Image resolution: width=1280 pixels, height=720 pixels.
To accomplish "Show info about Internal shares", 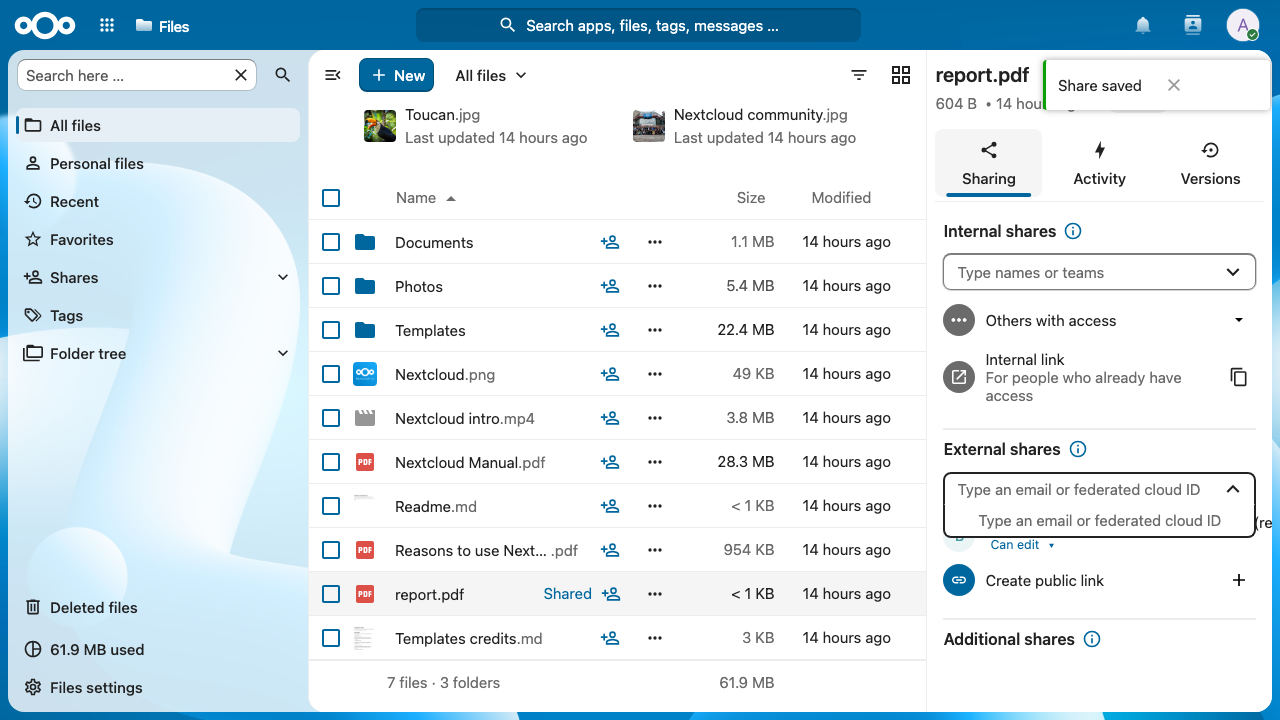I will click(x=1073, y=231).
